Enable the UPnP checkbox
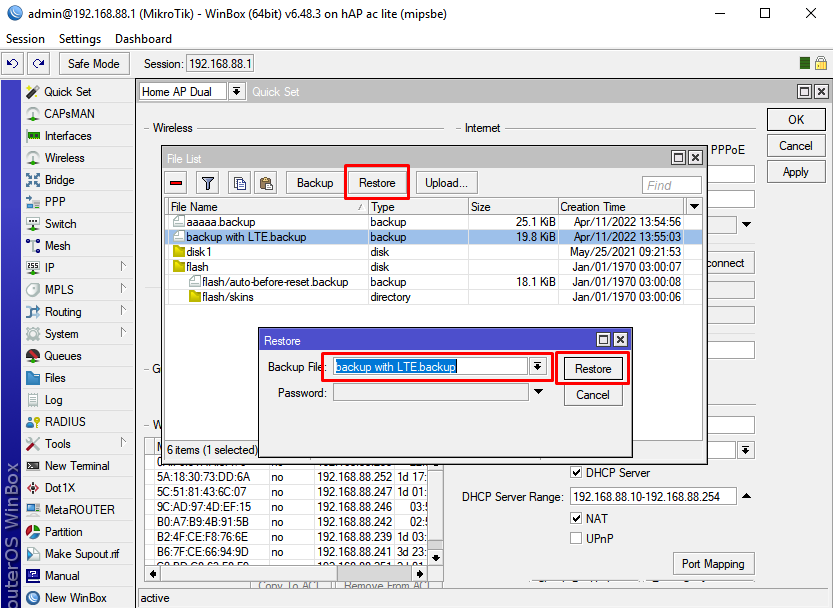This screenshot has width=833, height=608. click(x=576, y=539)
